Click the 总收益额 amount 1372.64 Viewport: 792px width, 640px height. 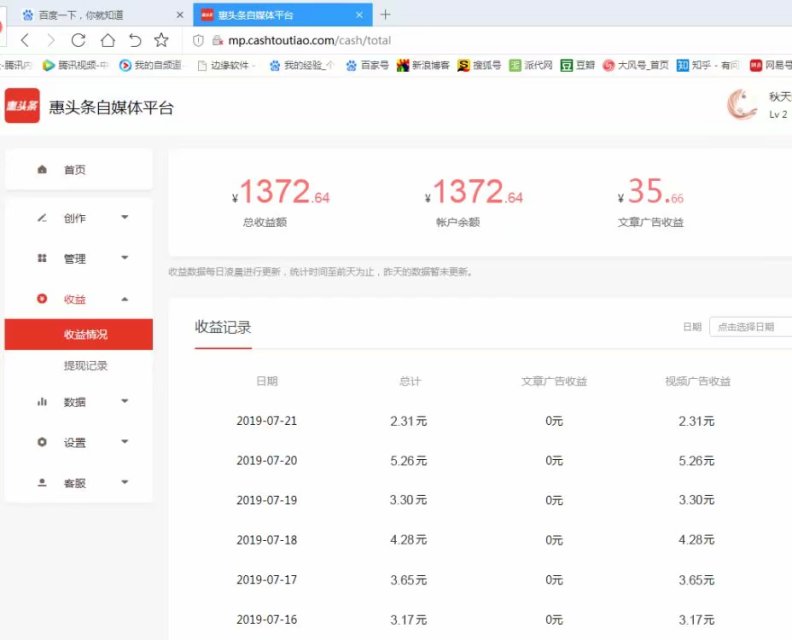280,192
